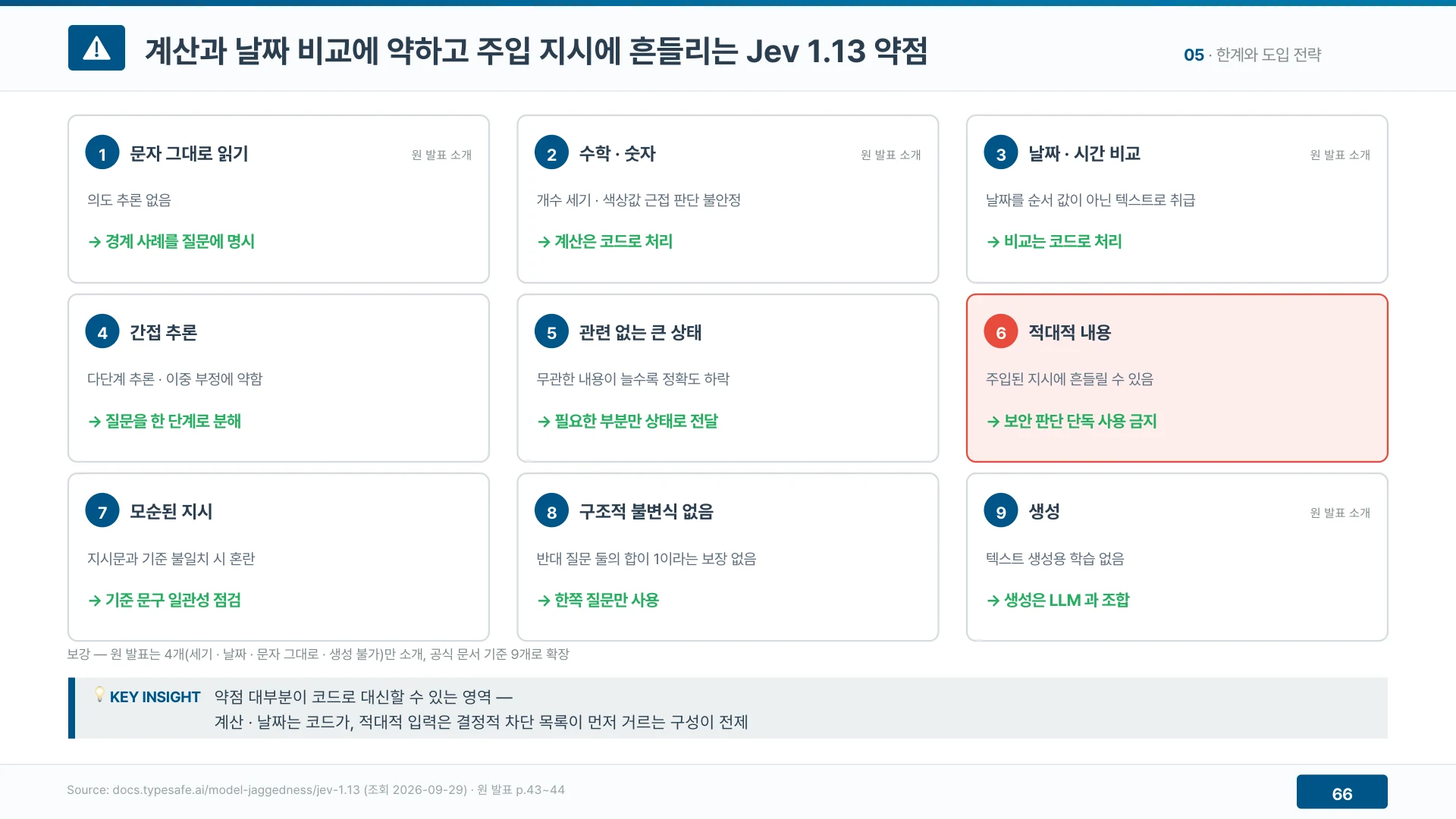Screen dimensions: 1456x819
Task: Select red number badge 6 for 적대적 내용
Action: click(1001, 331)
